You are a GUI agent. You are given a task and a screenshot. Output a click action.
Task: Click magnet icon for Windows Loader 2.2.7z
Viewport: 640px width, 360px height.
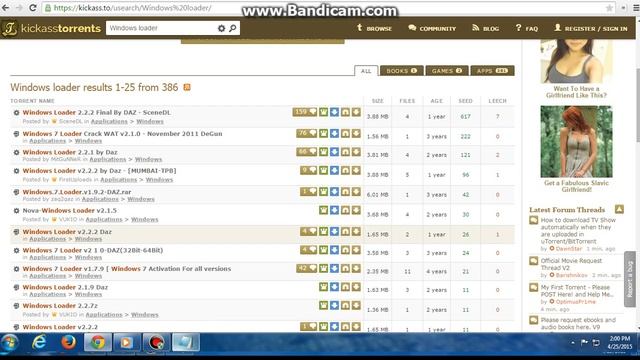point(345,305)
